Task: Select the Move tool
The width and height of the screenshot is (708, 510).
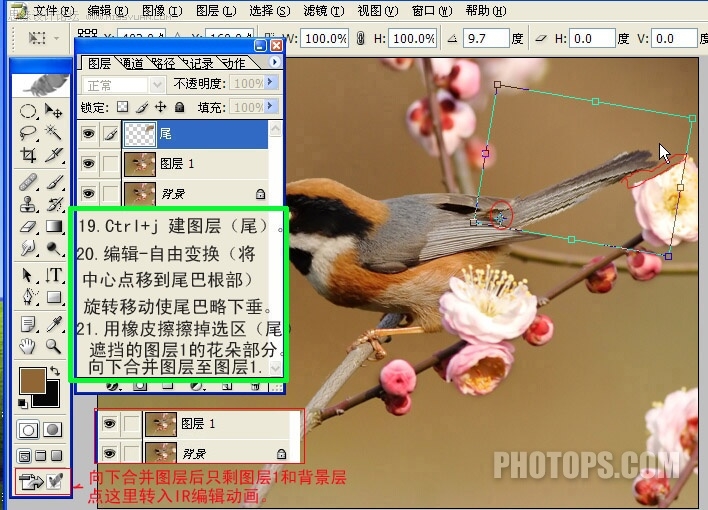Action: pyautogui.click(x=53, y=111)
